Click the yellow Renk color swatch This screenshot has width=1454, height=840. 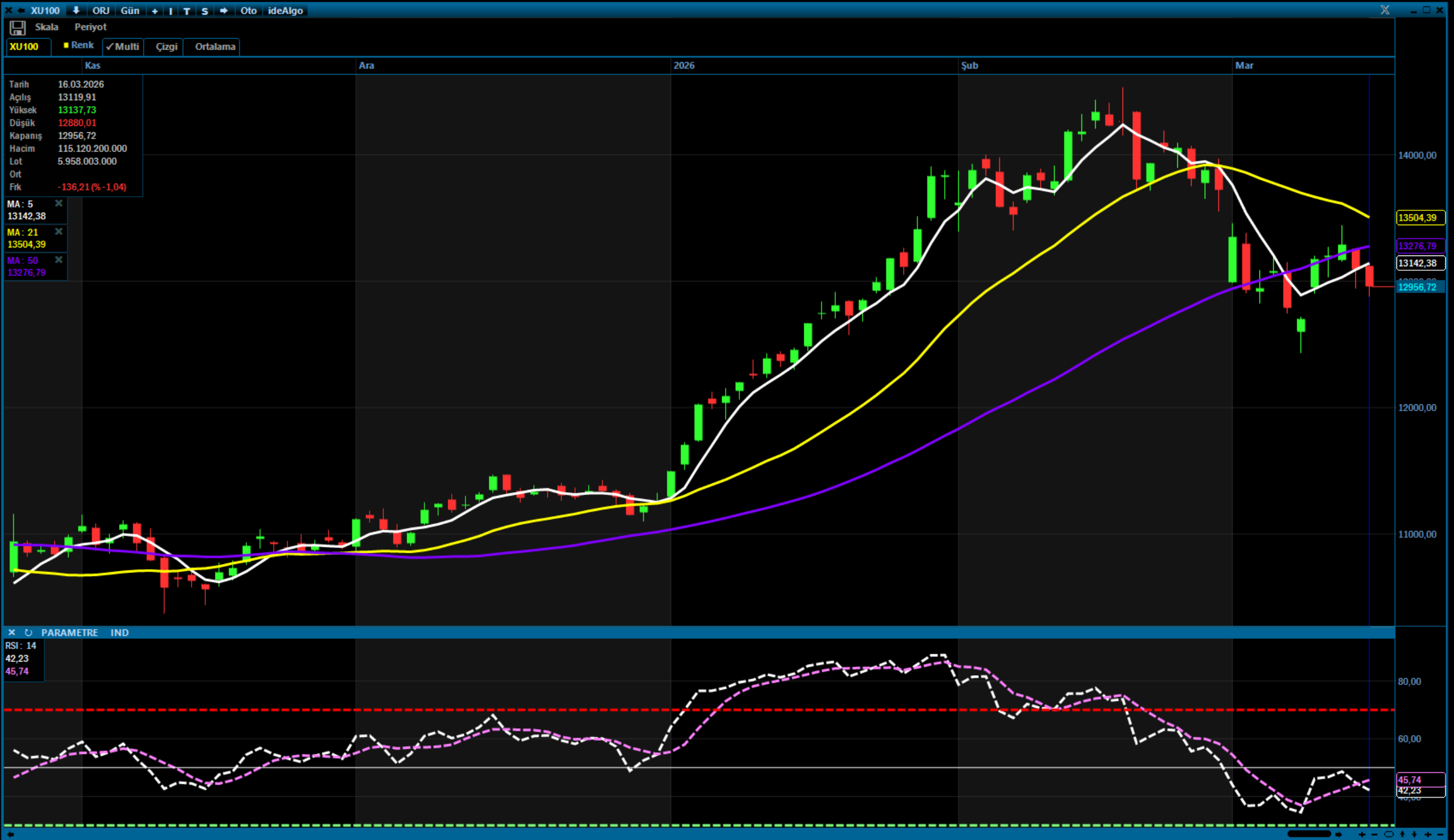click(66, 45)
